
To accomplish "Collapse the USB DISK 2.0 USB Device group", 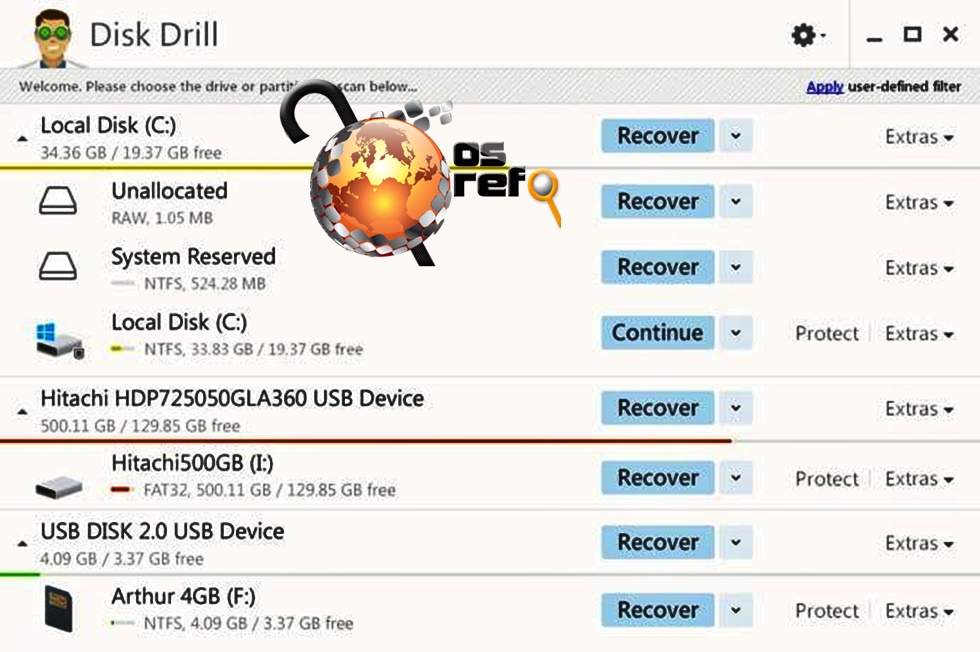I will 22,543.
